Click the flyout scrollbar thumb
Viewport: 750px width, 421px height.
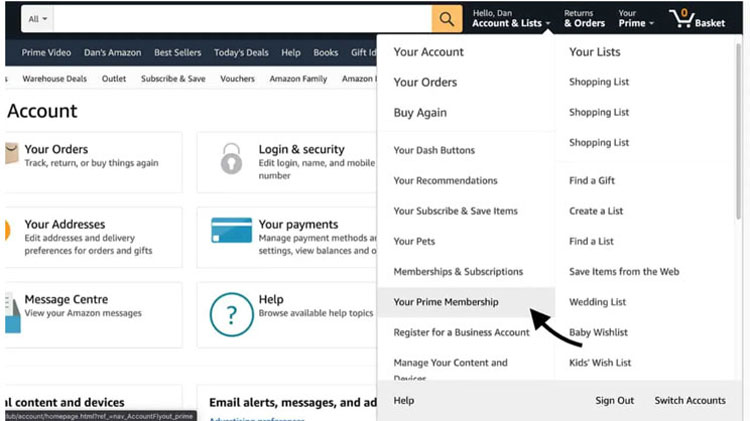pos(739,130)
